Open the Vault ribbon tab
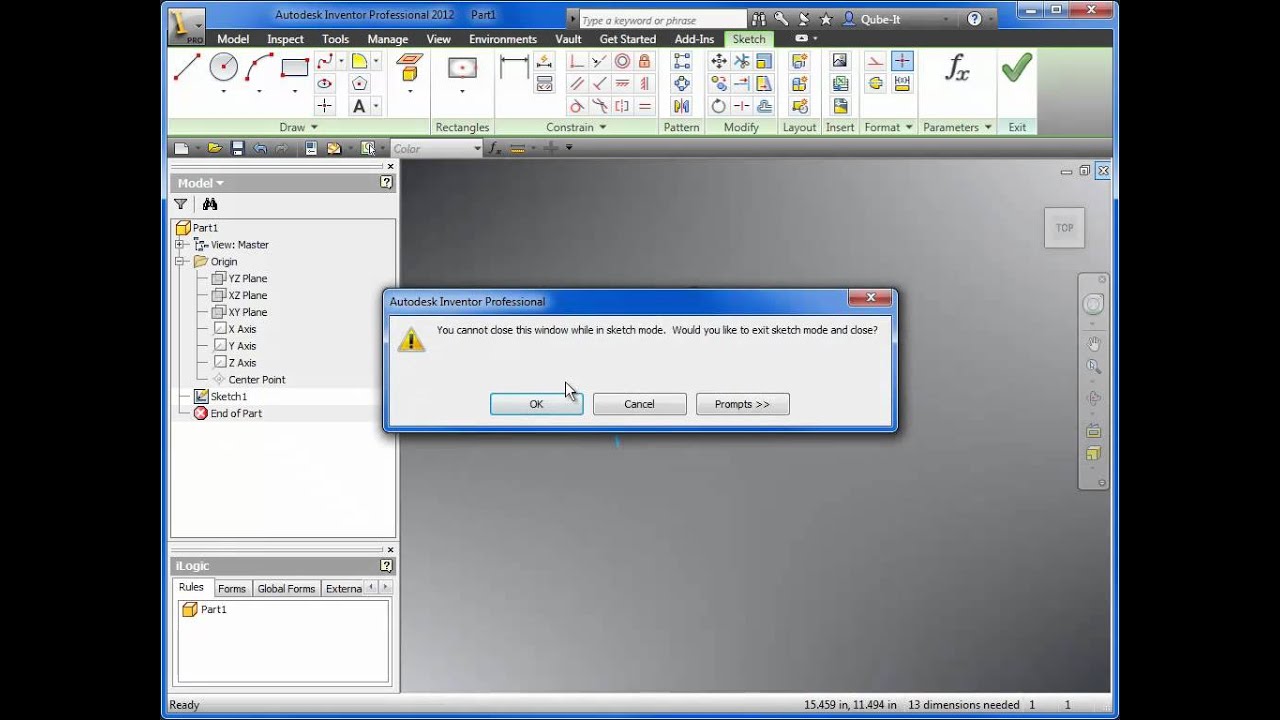1280x720 pixels. click(x=568, y=39)
